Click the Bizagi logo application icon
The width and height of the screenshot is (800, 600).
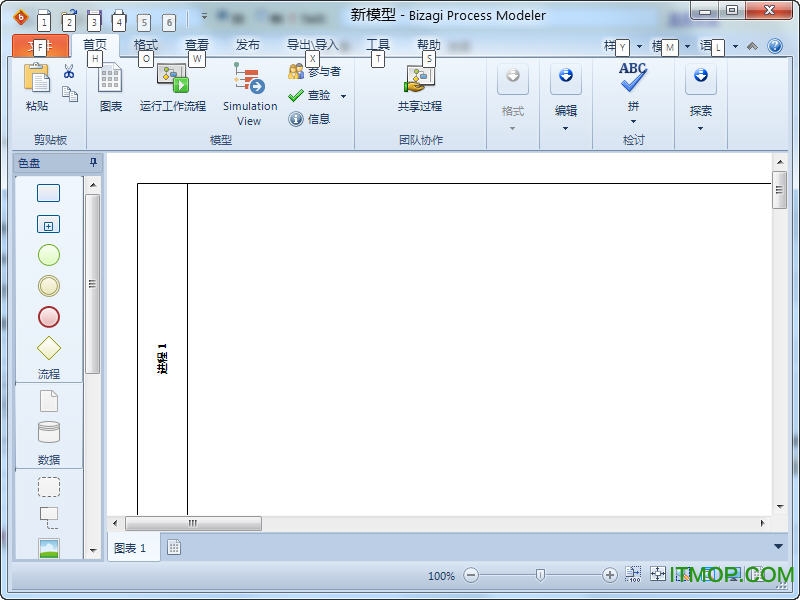[20, 18]
